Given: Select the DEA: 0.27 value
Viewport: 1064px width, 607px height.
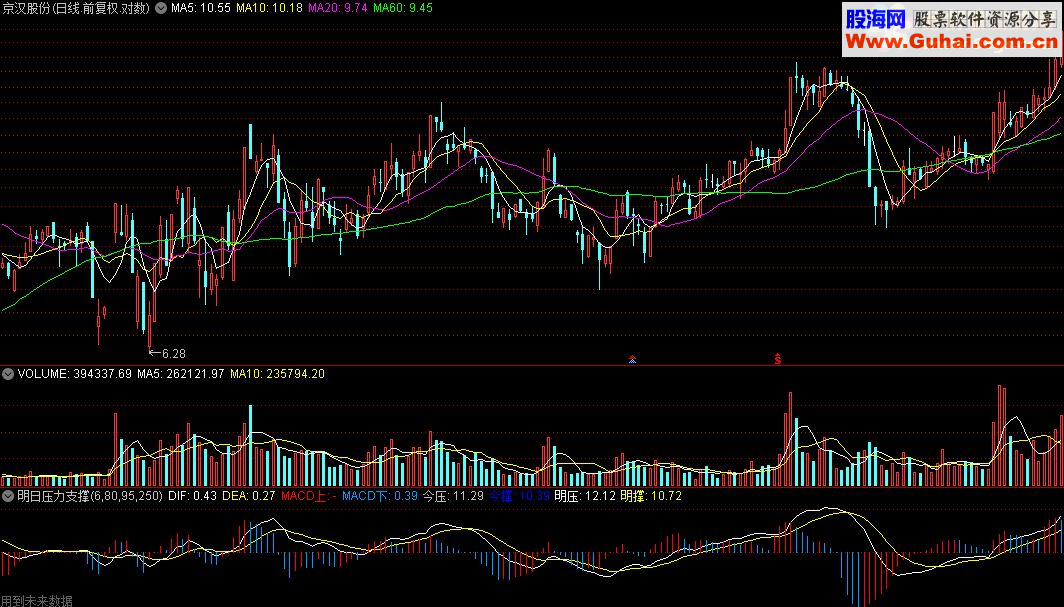Looking at the screenshot, I should coord(248,496).
